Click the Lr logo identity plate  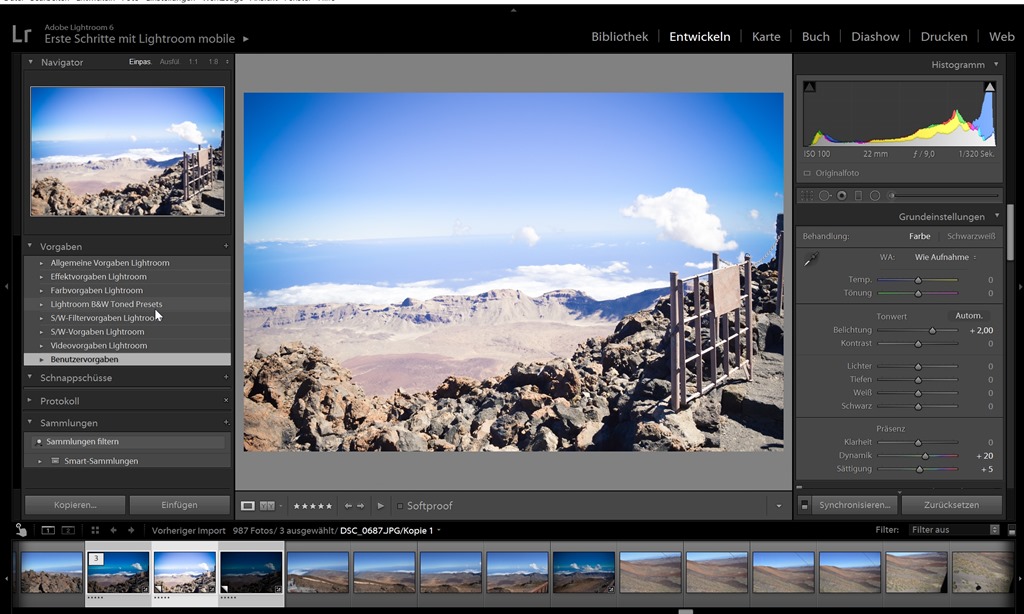click(22, 34)
